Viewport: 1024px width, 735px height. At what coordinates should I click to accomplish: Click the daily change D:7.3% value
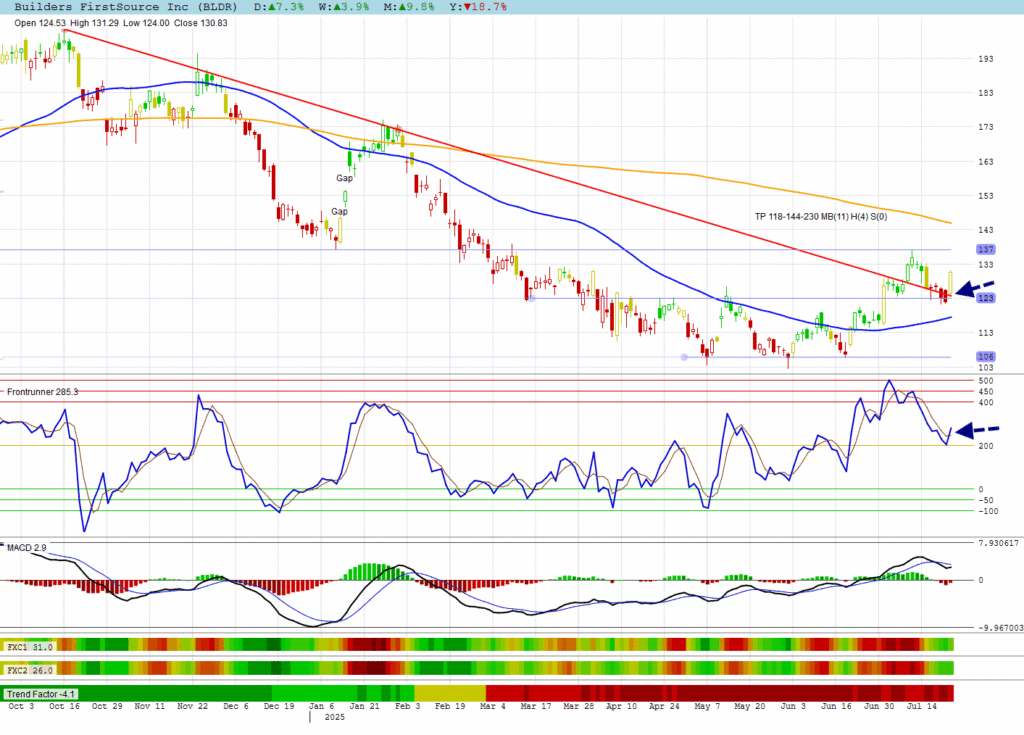pos(279,7)
